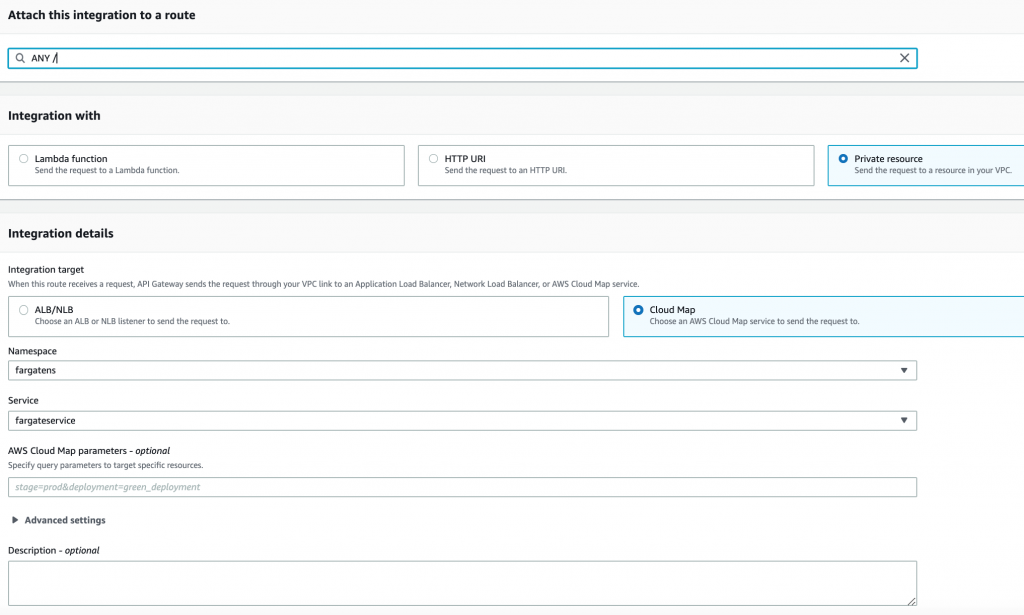Click the Advanced settings disclosure triangle

(x=14, y=520)
